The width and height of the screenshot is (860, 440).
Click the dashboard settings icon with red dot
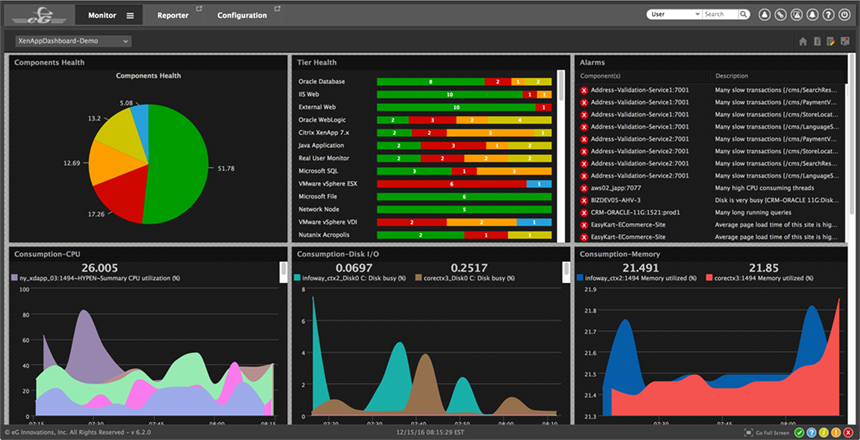pyautogui.click(x=845, y=42)
